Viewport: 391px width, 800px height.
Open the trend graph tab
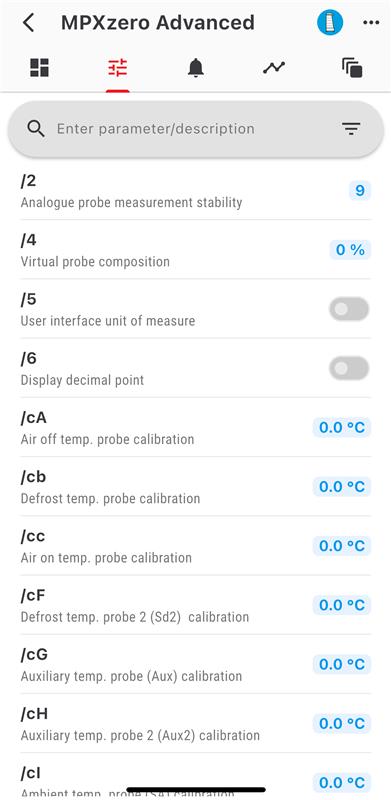tap(274, 67)
